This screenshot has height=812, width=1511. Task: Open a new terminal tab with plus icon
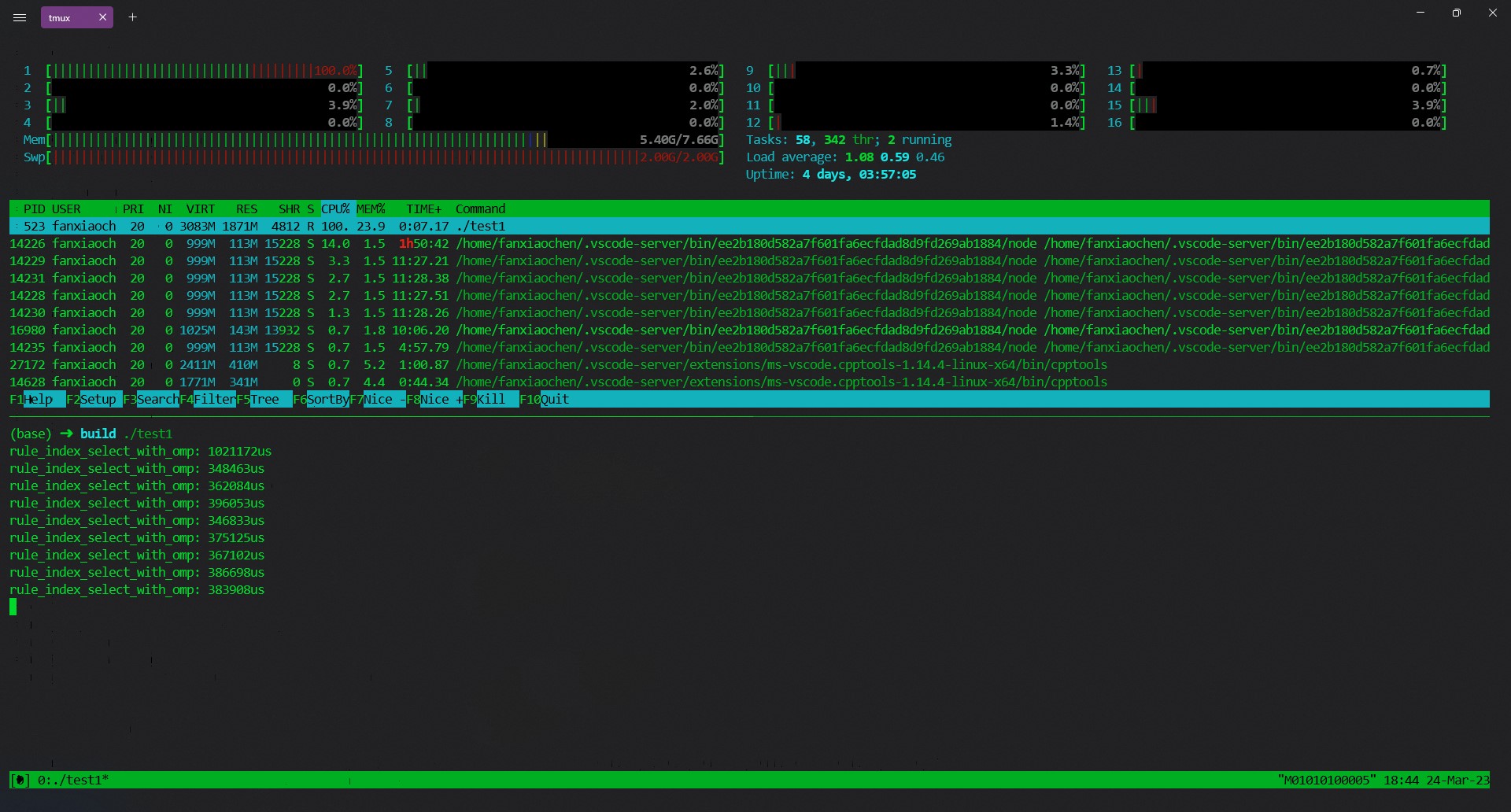(x=132, y=17)
